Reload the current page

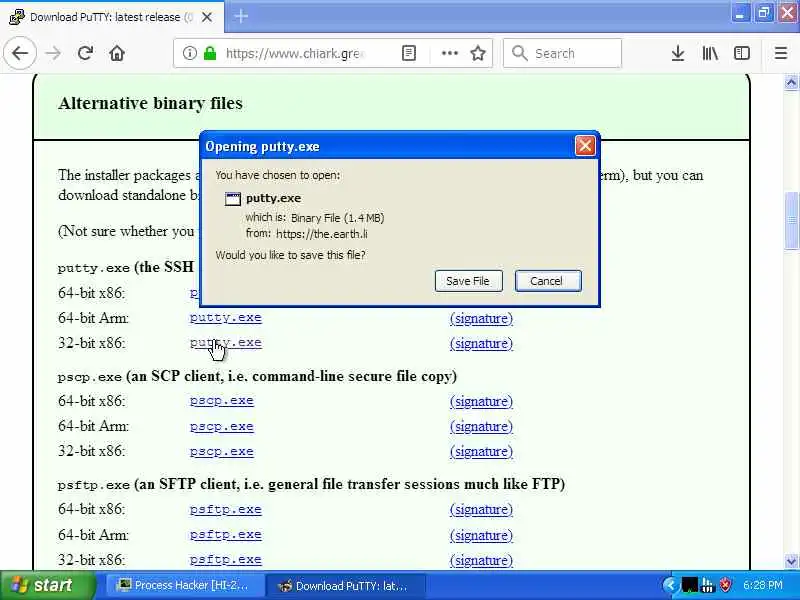[85, 53]
